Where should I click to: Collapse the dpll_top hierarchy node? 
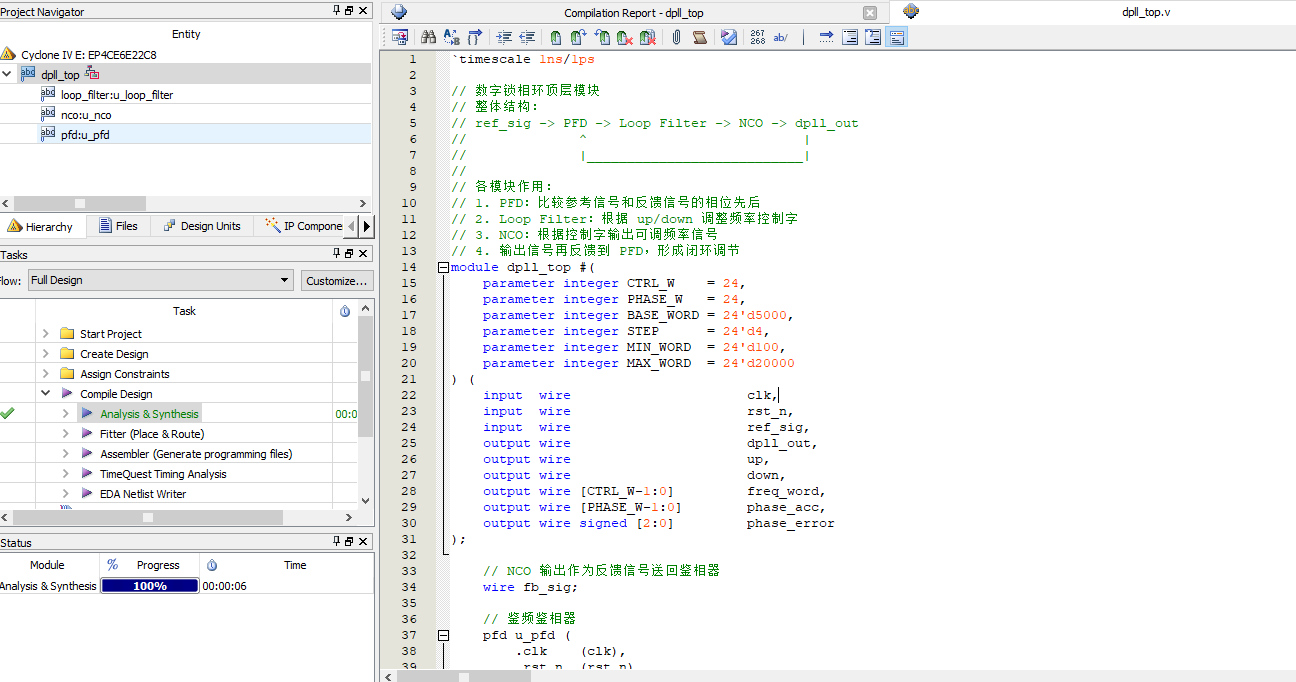[x=8, y=74]
